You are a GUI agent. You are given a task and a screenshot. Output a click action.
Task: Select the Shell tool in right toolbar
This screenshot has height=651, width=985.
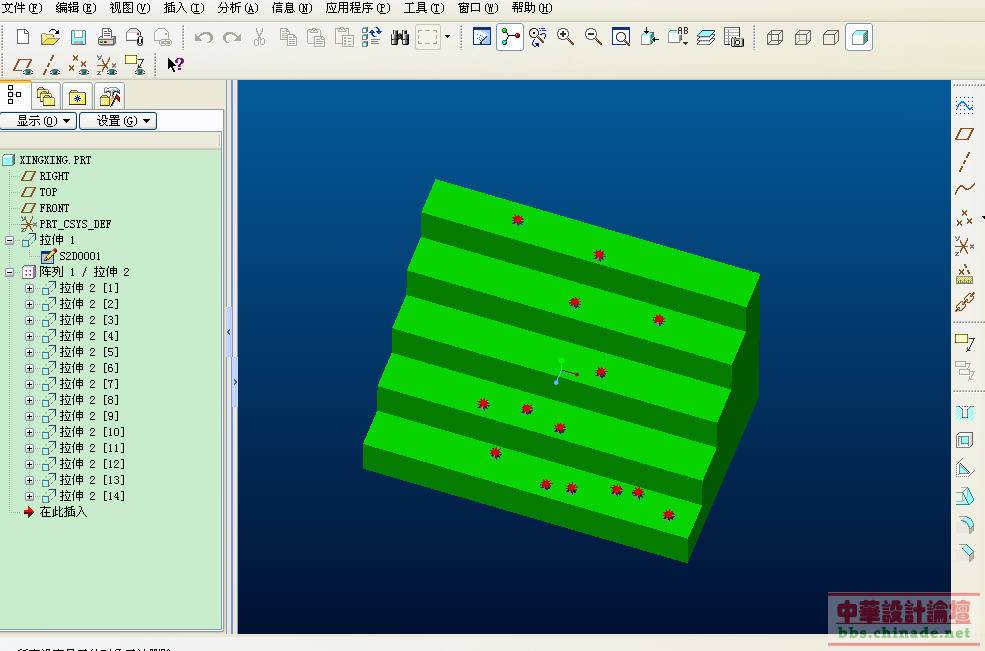click(964, 440)
